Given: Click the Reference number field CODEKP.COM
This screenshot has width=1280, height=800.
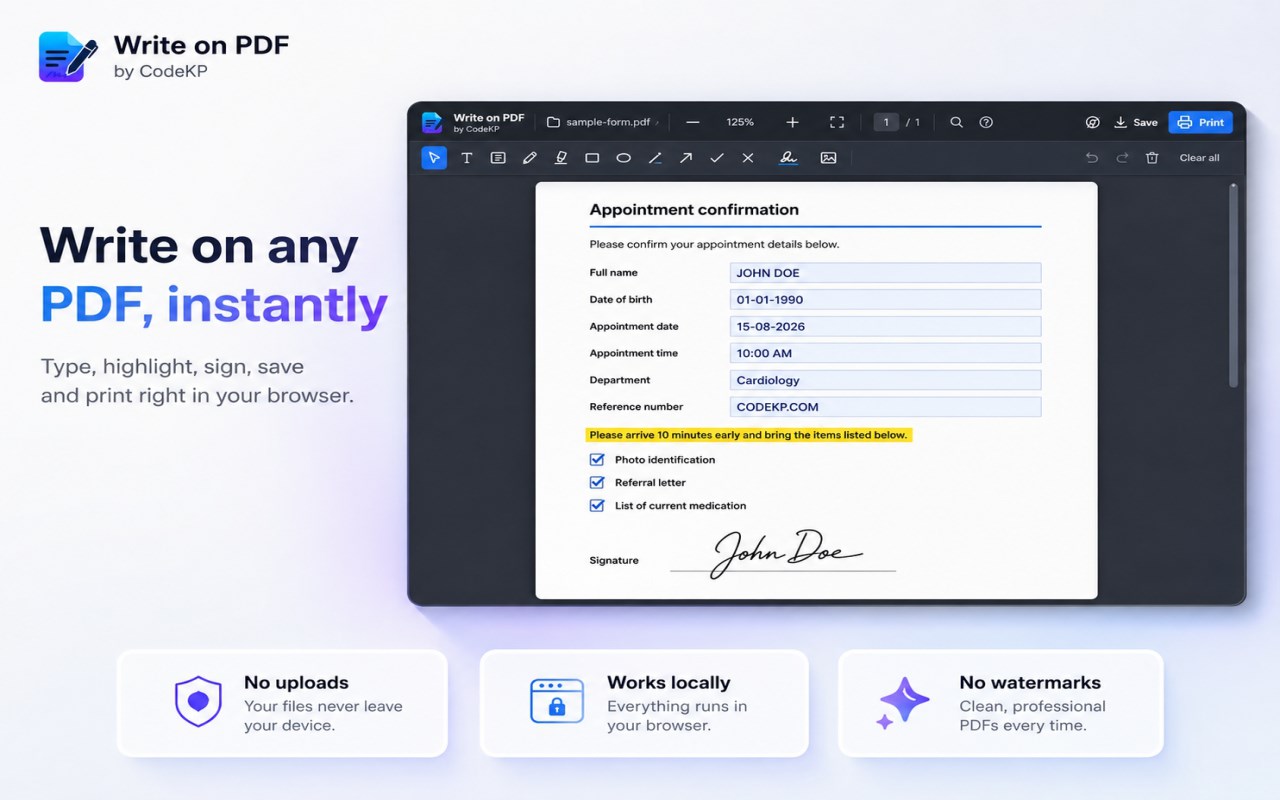Looking at the screenshot, I should [x=885, y=407].
